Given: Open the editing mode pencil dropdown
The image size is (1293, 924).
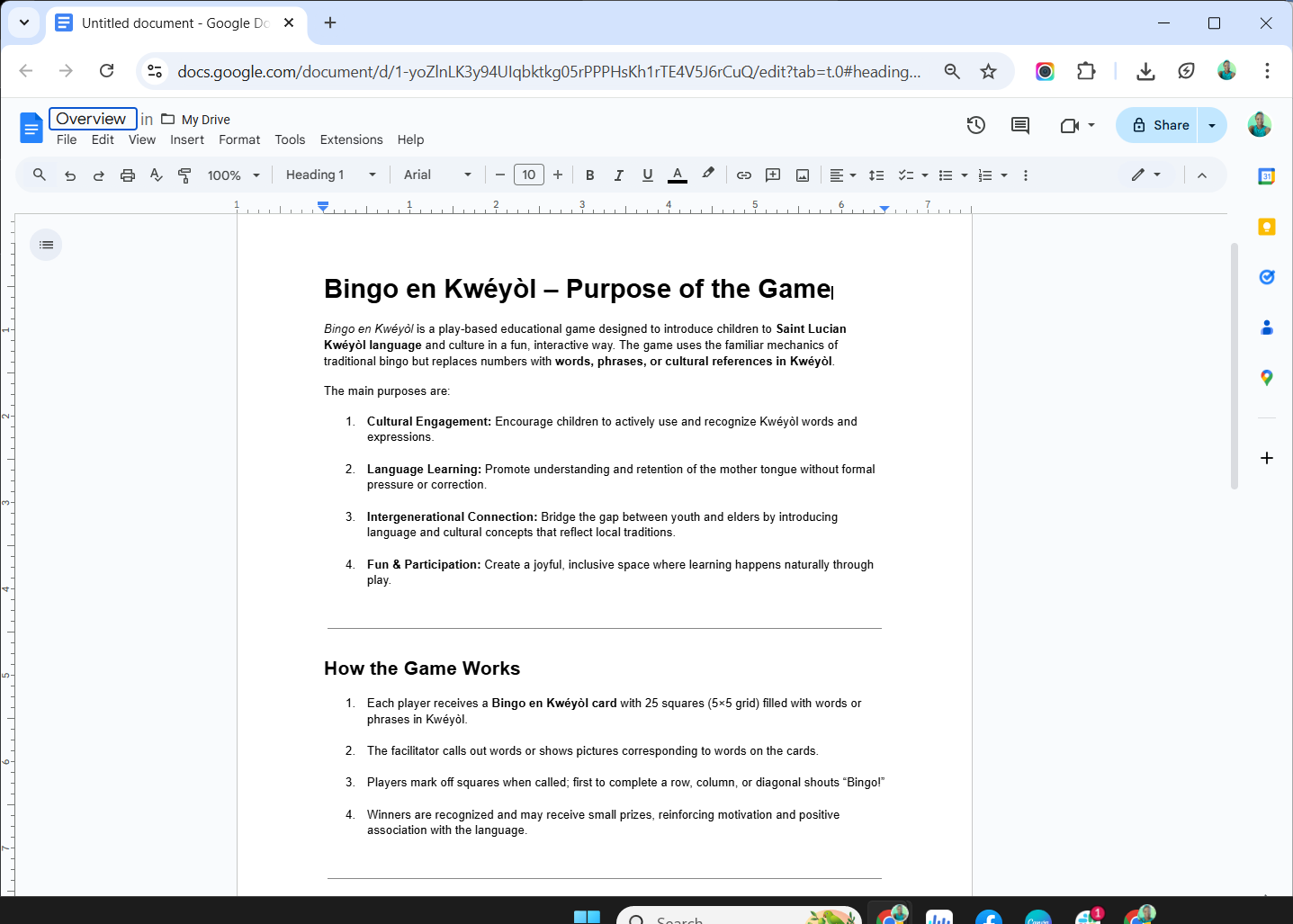Looking at the screenshot, I should (x=1145, y=175).
